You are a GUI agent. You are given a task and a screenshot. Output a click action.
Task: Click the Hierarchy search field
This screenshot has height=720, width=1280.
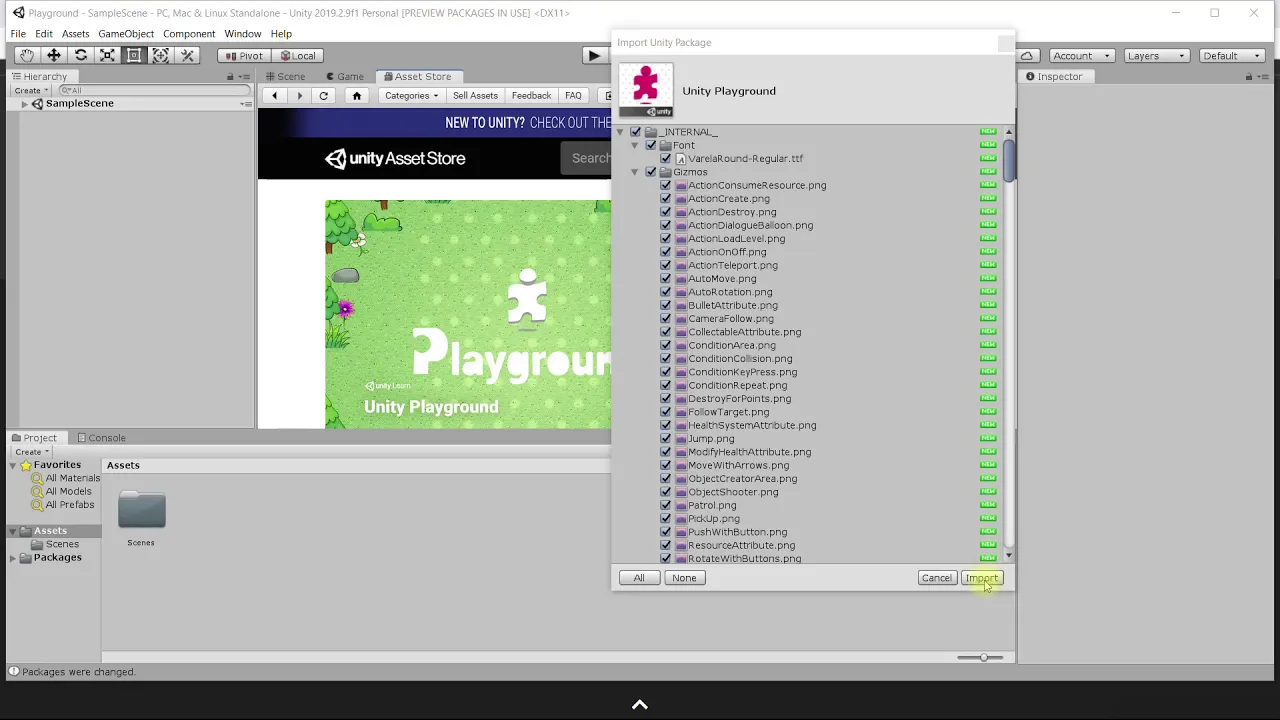tap(154, 90)
